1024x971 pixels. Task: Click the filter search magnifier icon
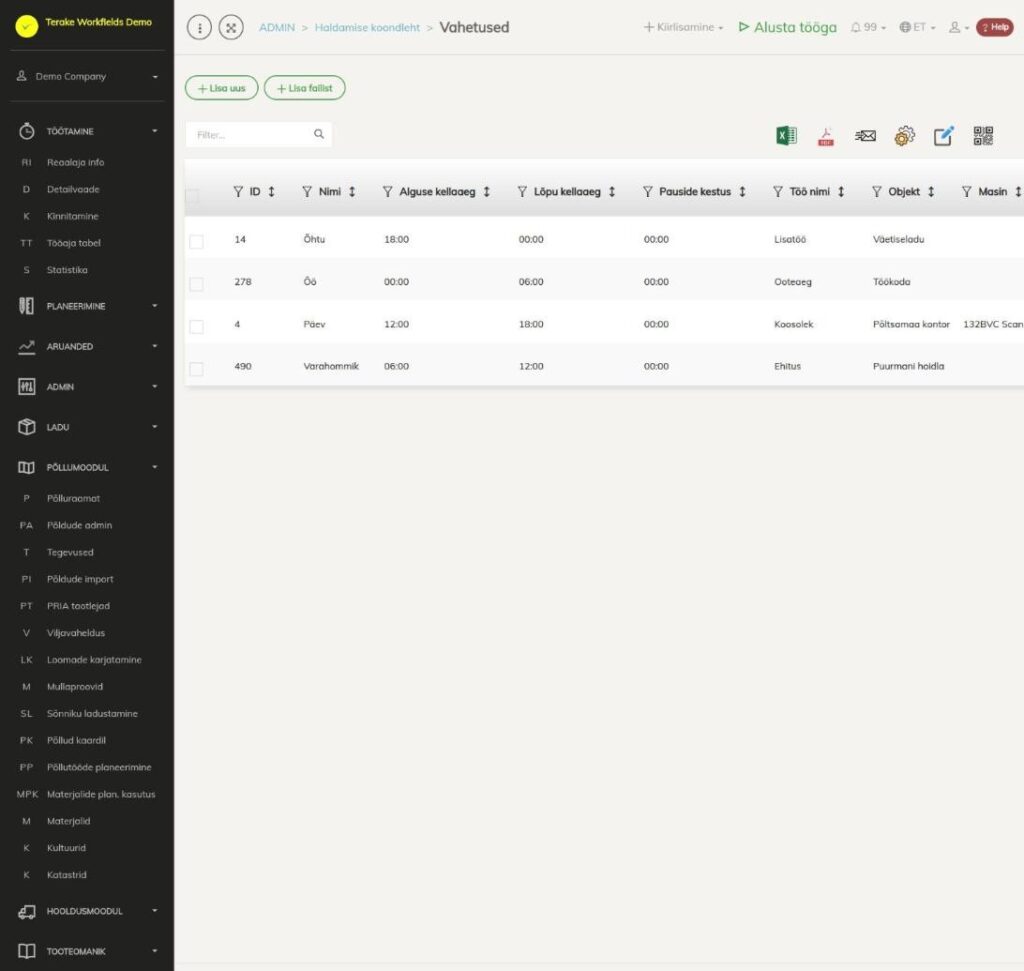(319, 134)
